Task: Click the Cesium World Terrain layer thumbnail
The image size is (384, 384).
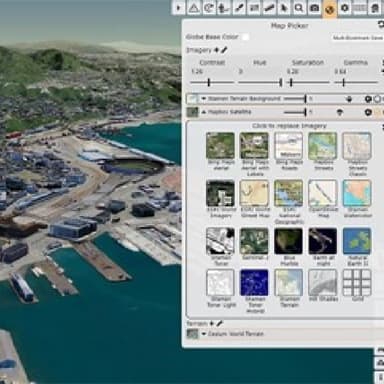Action: (x=192, y=334)
